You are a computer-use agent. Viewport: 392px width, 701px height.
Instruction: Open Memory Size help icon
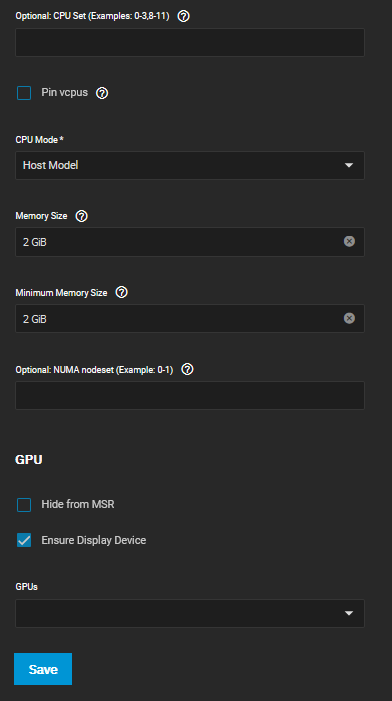(82, 216)
